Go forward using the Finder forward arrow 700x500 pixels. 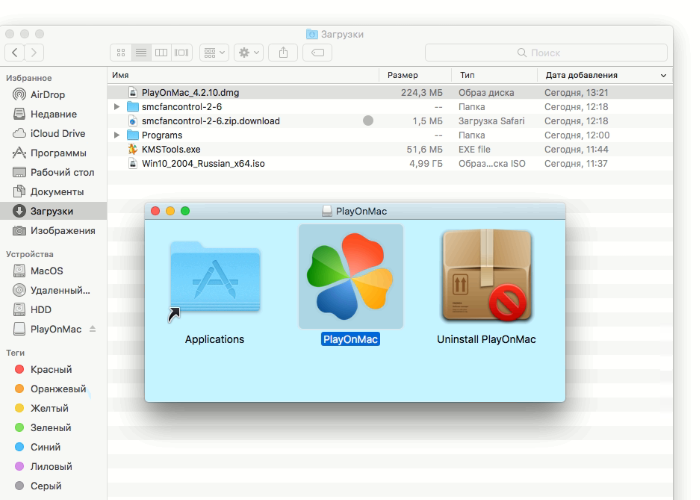point(34,53)
